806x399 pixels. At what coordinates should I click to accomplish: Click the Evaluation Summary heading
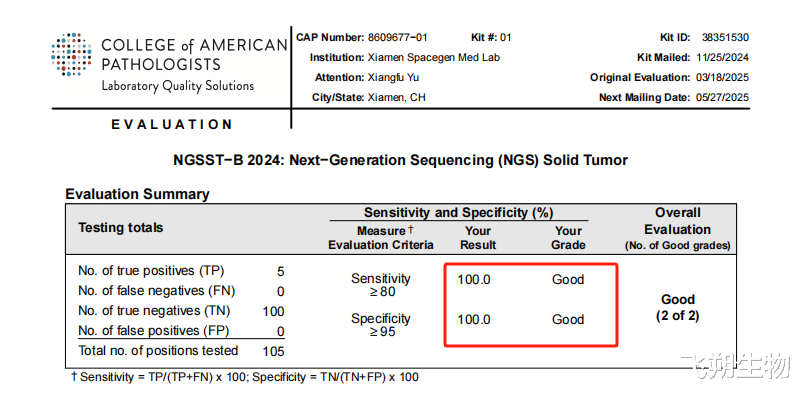(x=138, y=194)
